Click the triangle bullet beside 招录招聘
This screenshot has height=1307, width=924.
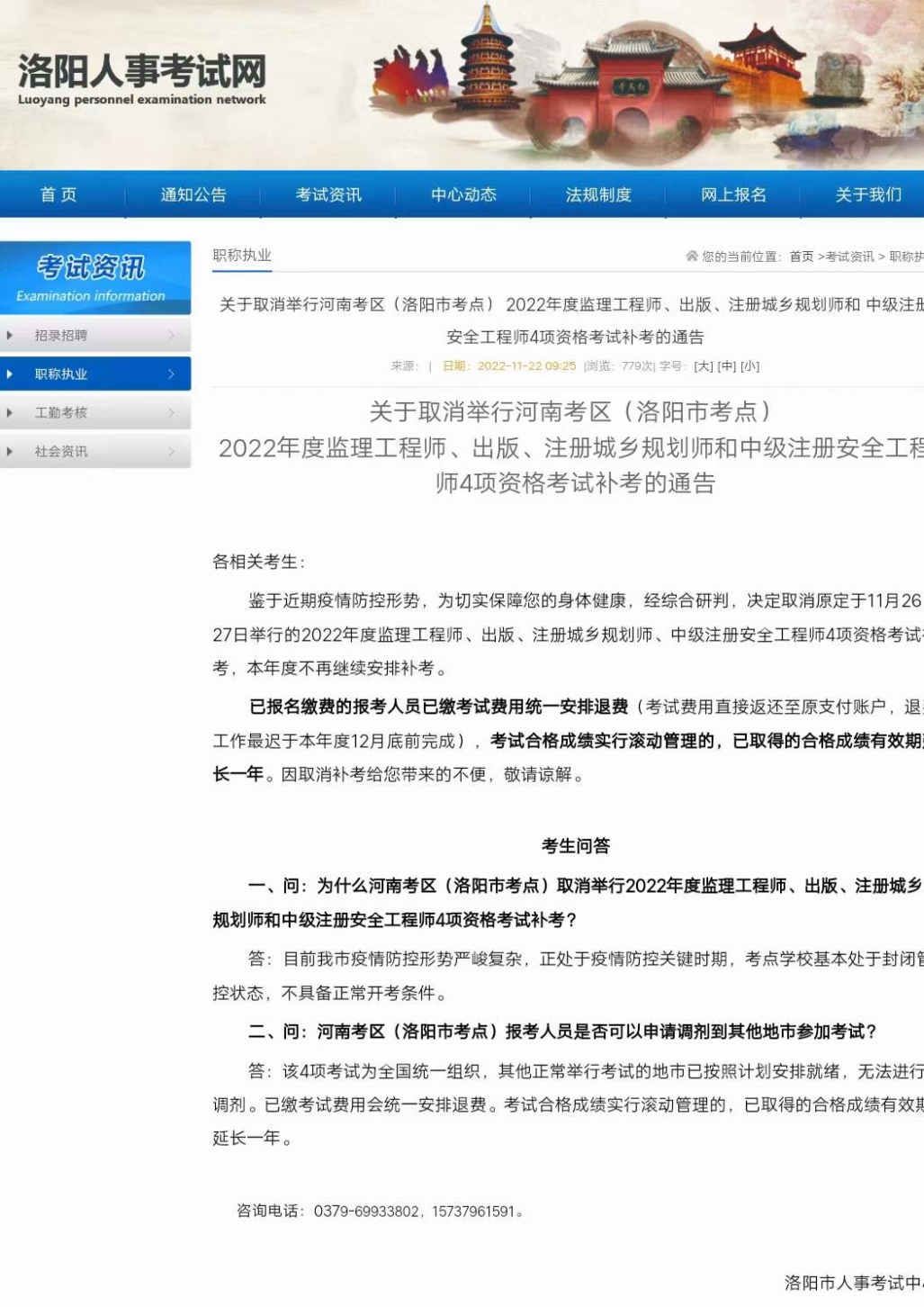10,336
